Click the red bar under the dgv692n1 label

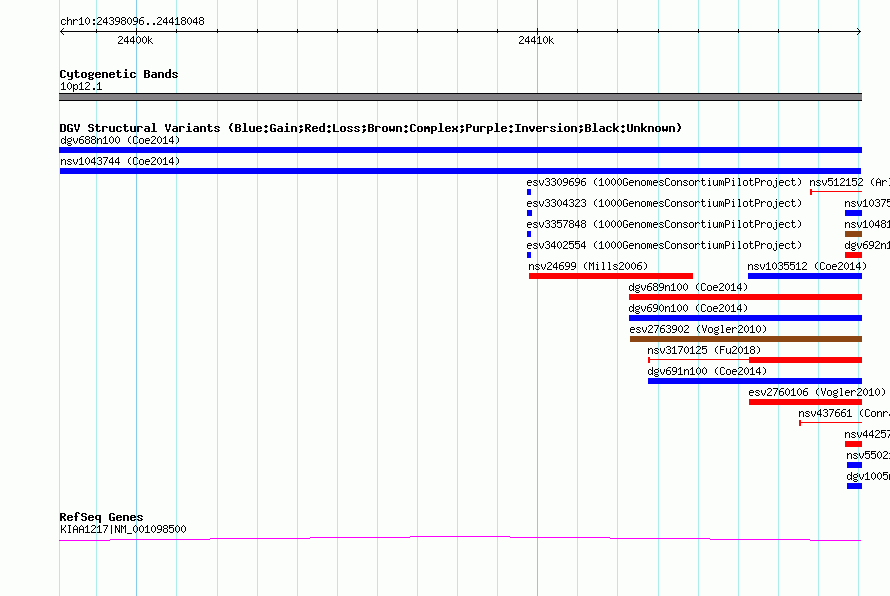853,255
